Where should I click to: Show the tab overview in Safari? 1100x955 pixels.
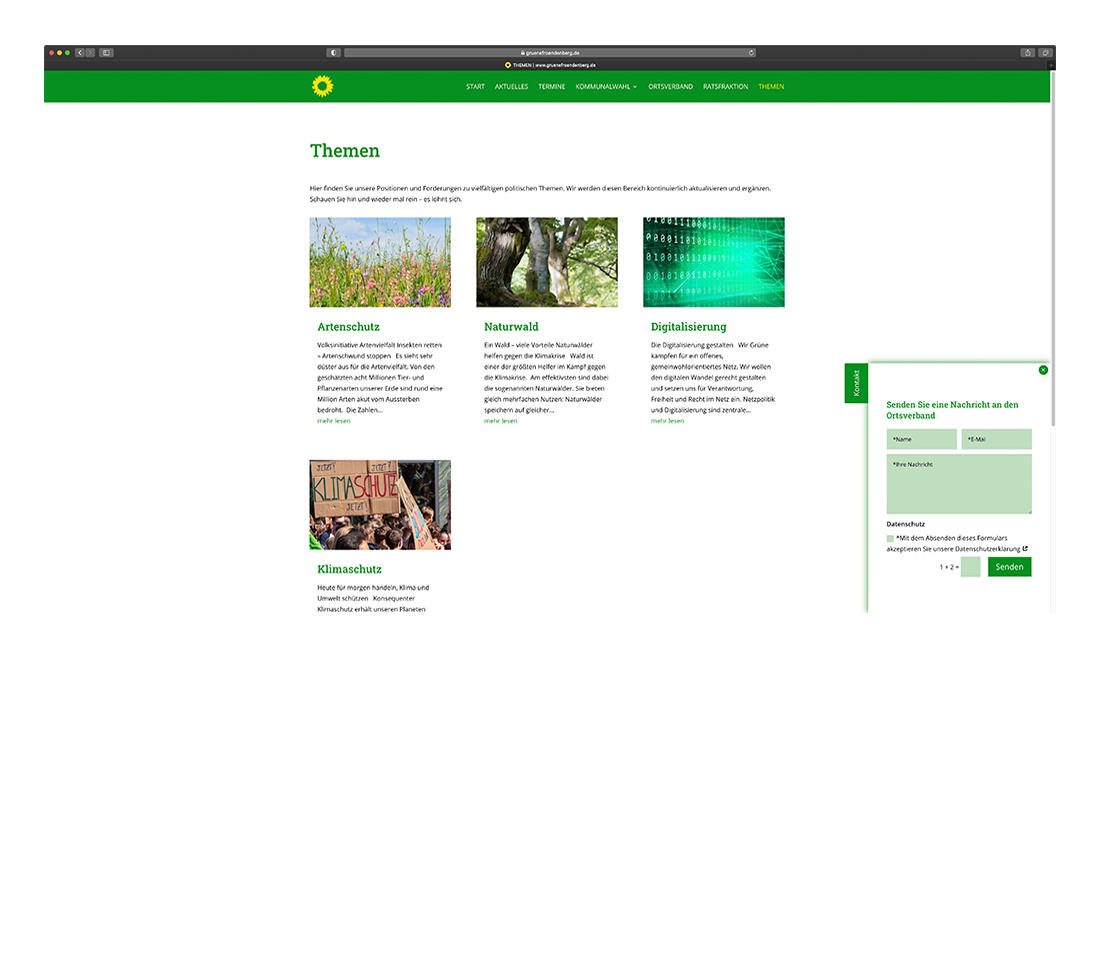(x=1045, y=52)
